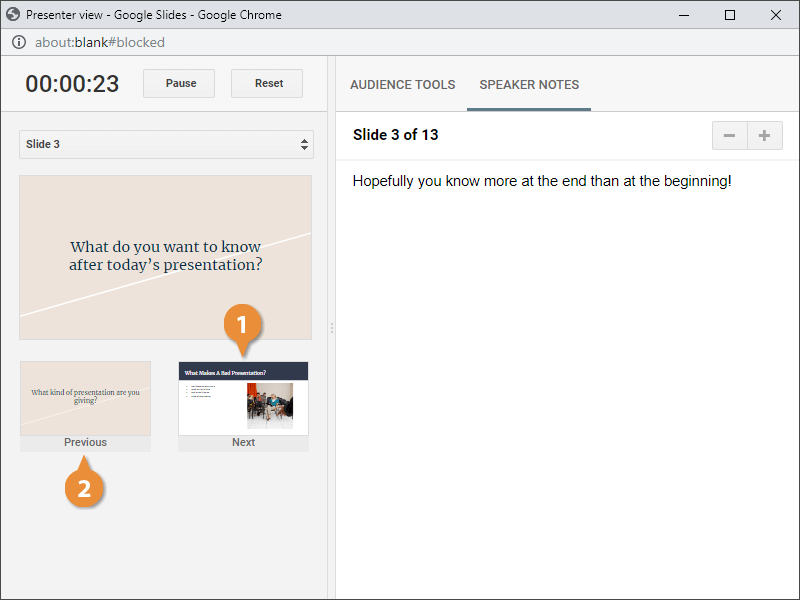Switch to the Audience Tools tab
This screenshot has height=600, width=800.
click(402, 85)
